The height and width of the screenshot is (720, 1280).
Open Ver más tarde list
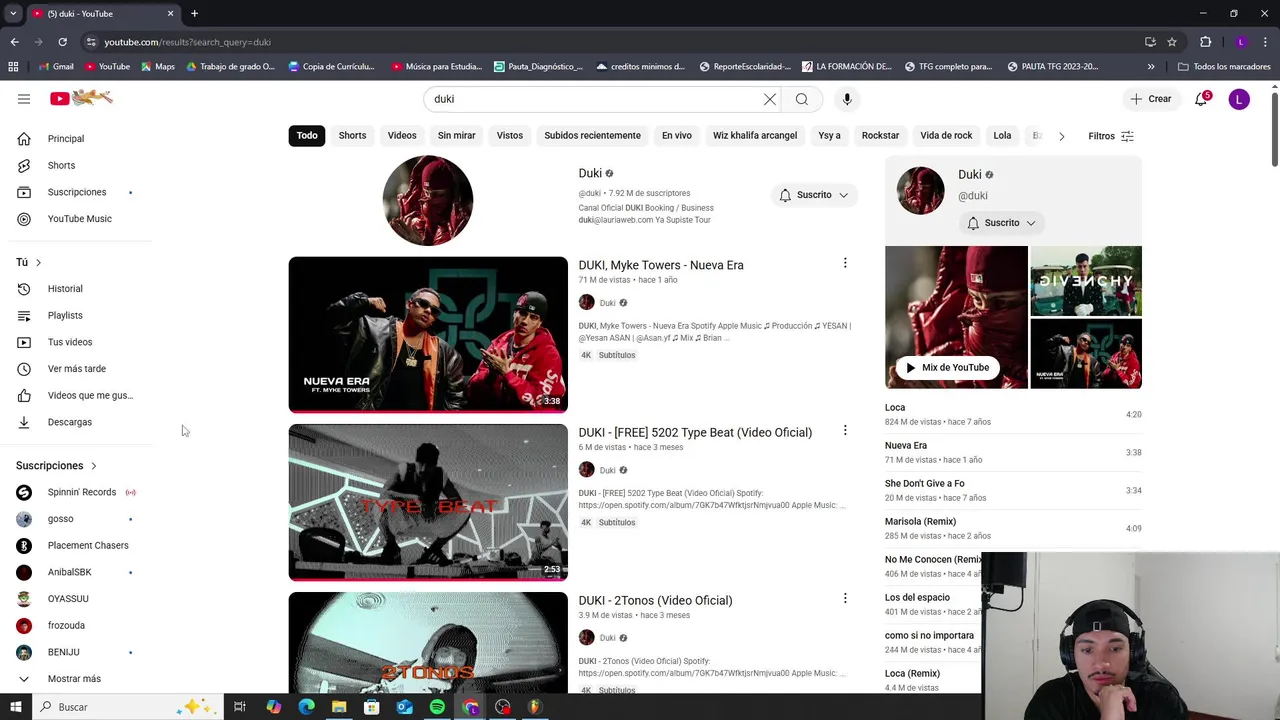78,369
